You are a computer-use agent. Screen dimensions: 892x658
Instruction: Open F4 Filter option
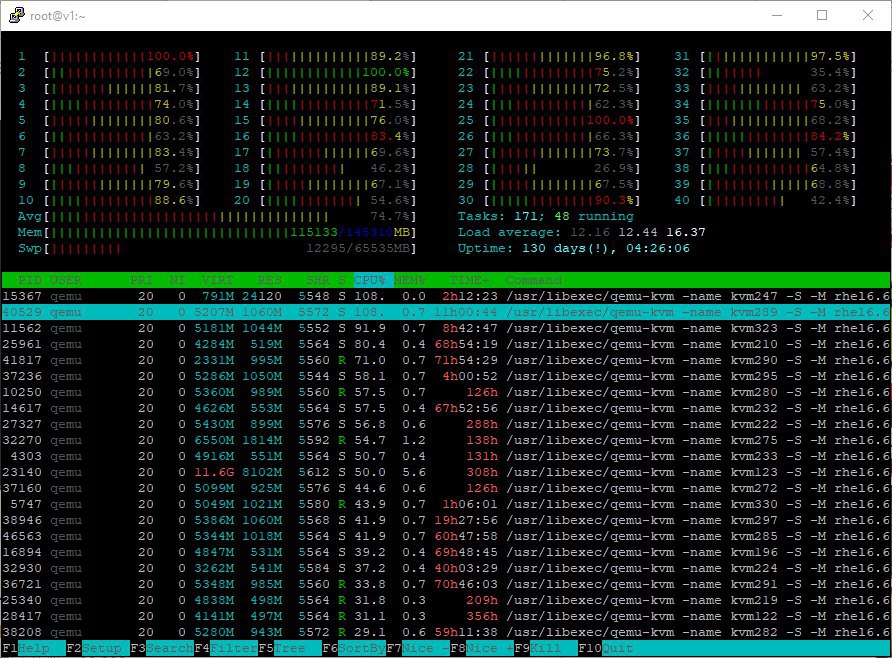pyautogui.click(x=226, y=648)
